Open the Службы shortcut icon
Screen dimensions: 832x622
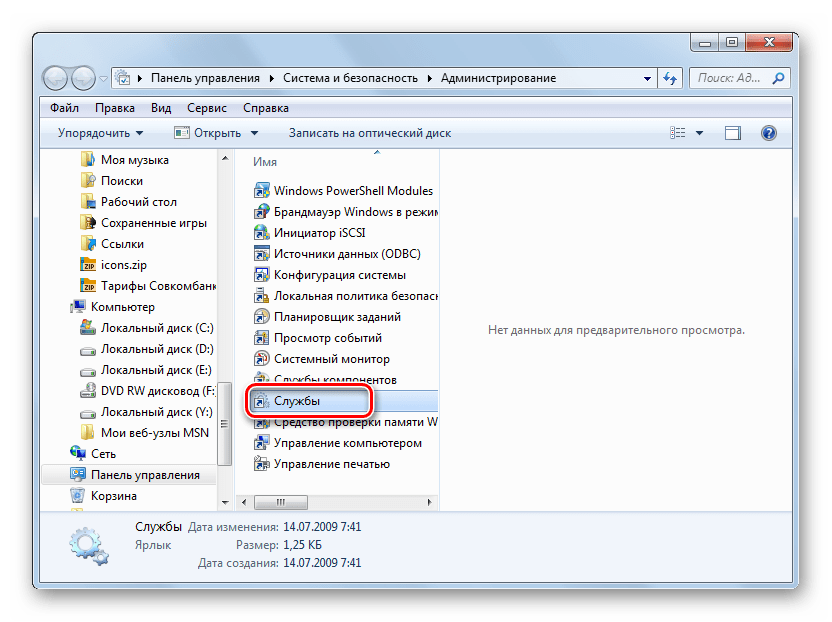point(262,401)
